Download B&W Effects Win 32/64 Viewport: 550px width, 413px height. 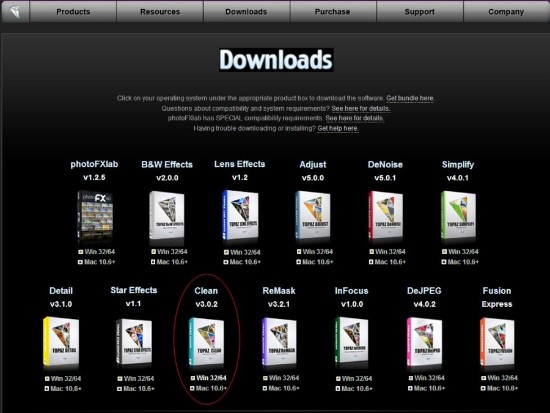(169, 252)
